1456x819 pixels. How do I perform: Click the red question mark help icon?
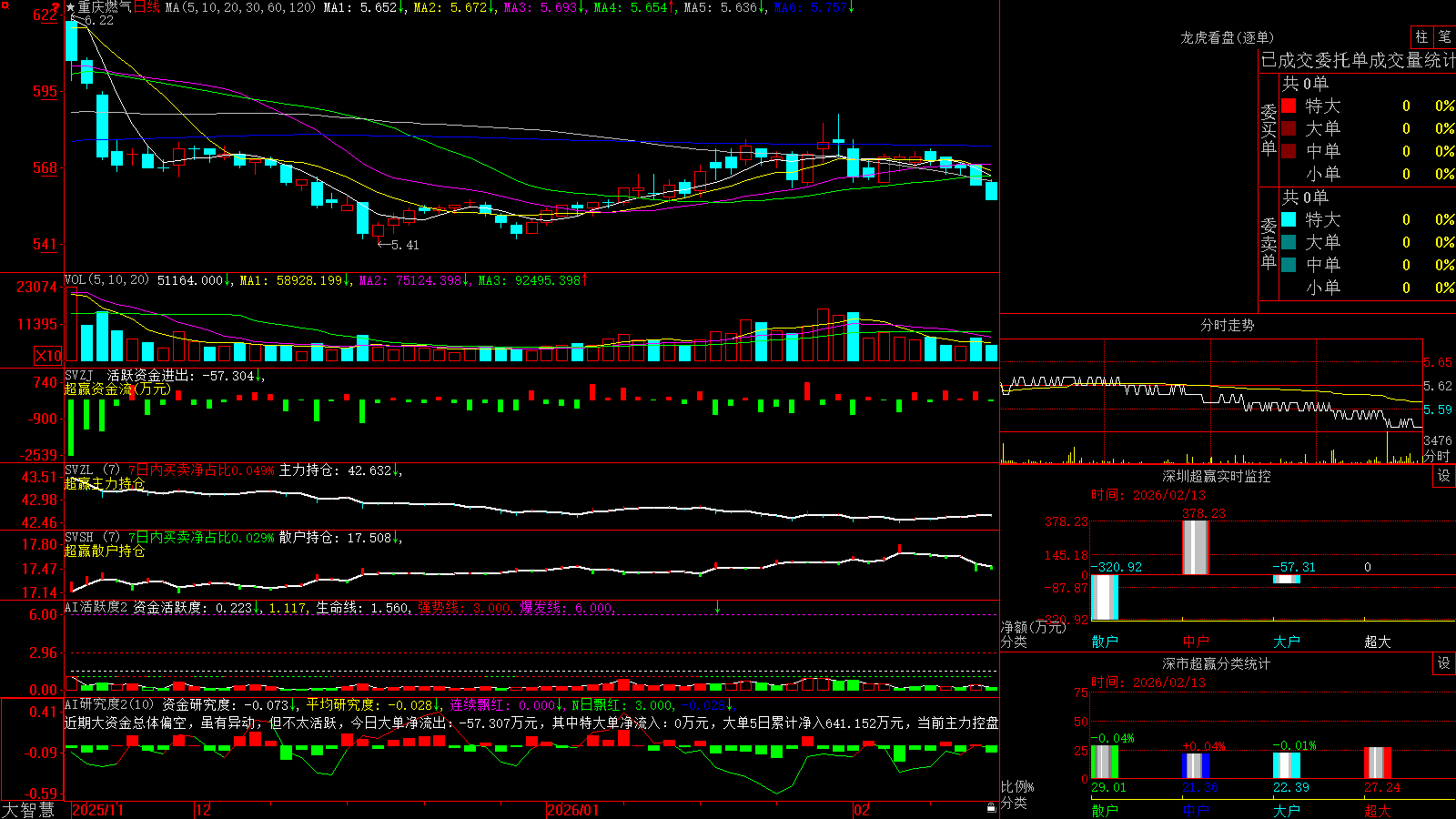(x=56, y=6)
